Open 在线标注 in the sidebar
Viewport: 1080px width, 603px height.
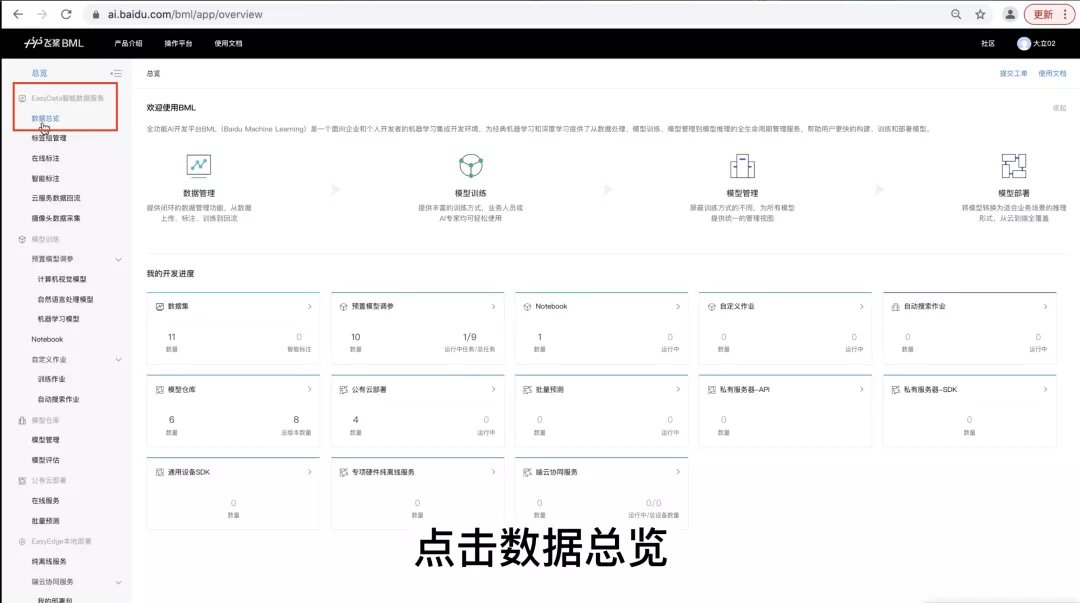(x=45, y=159)
